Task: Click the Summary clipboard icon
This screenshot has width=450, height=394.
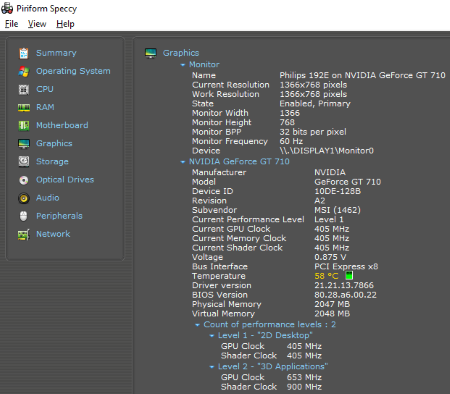Action: (24, 53)
